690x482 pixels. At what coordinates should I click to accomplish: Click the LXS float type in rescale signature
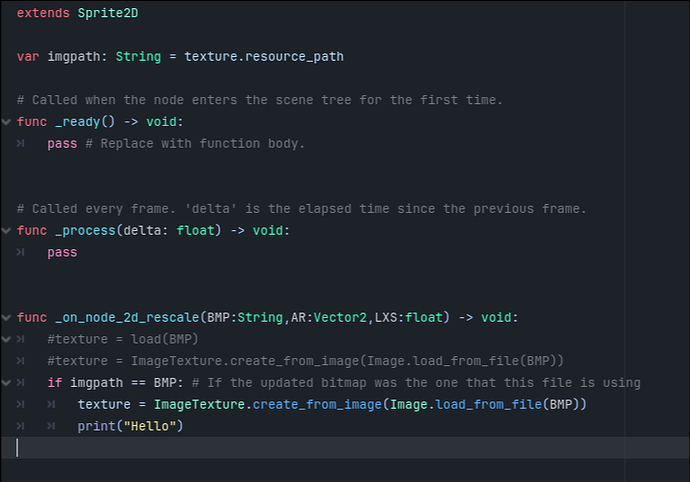424,317
